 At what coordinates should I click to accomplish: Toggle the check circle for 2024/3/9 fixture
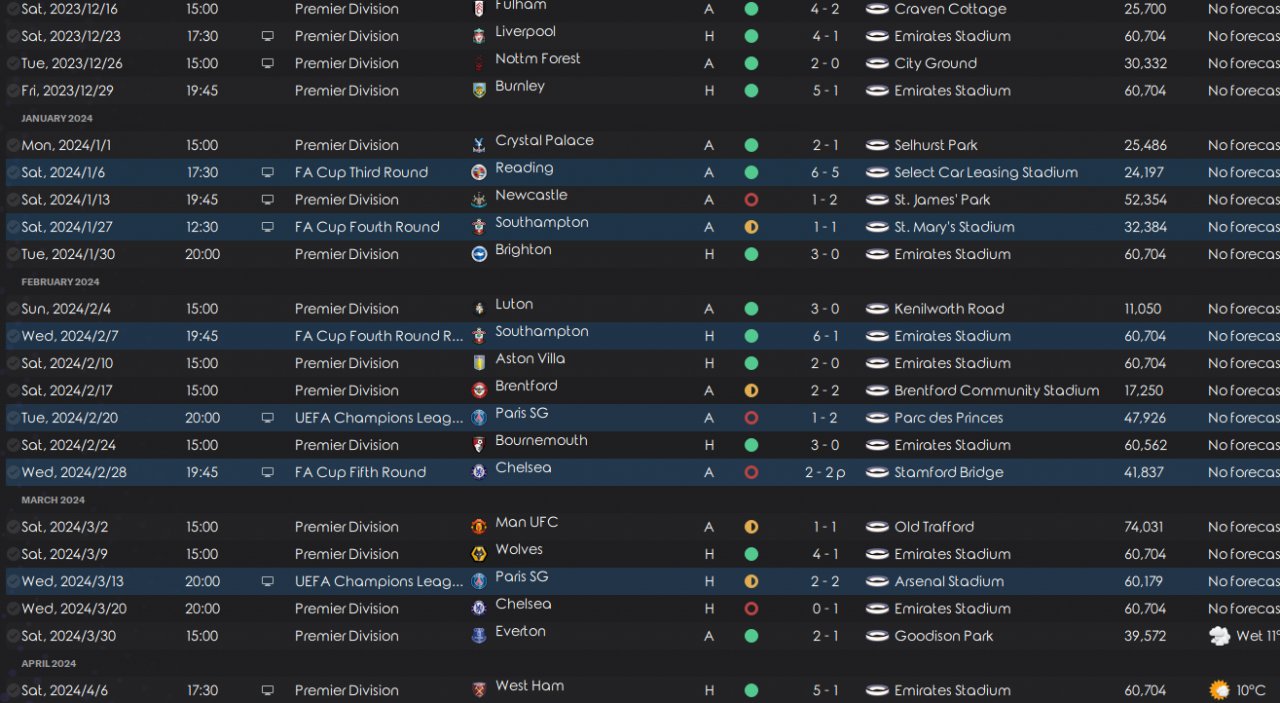tap(13, 554)
